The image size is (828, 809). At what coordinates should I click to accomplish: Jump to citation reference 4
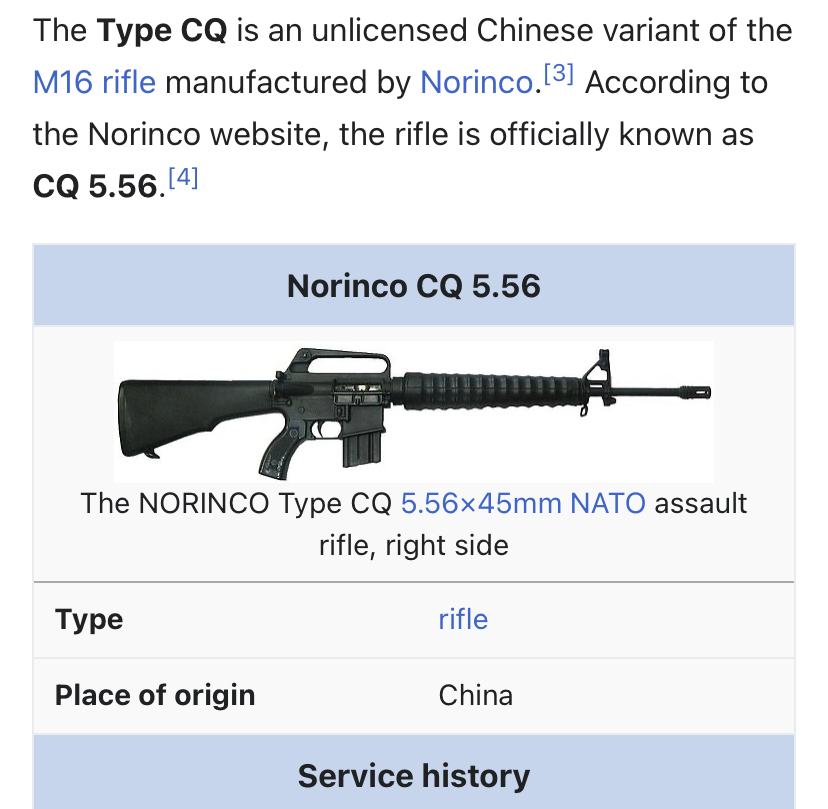[x=183, y=179]
